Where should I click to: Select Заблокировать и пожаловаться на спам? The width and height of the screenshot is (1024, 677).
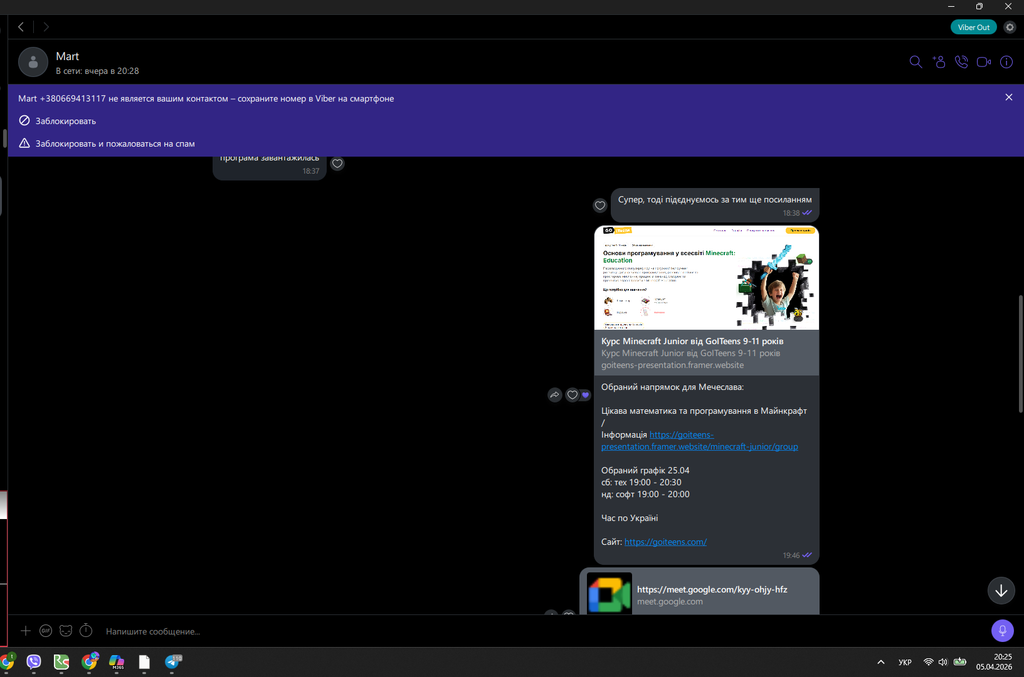pyautogui.click(x=106, y=144)
